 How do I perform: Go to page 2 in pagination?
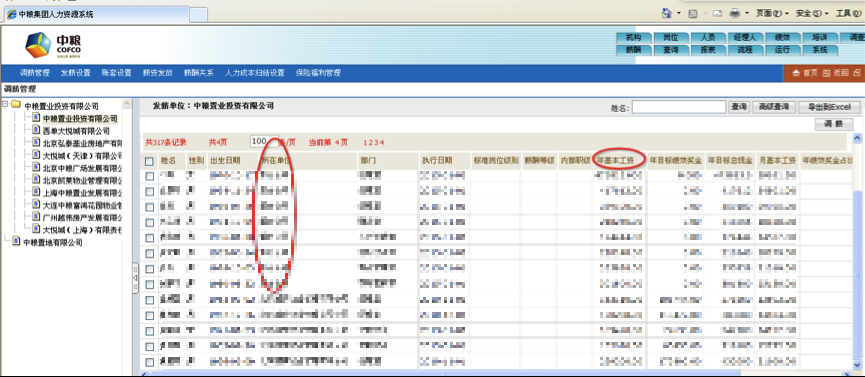click(370, 142)
